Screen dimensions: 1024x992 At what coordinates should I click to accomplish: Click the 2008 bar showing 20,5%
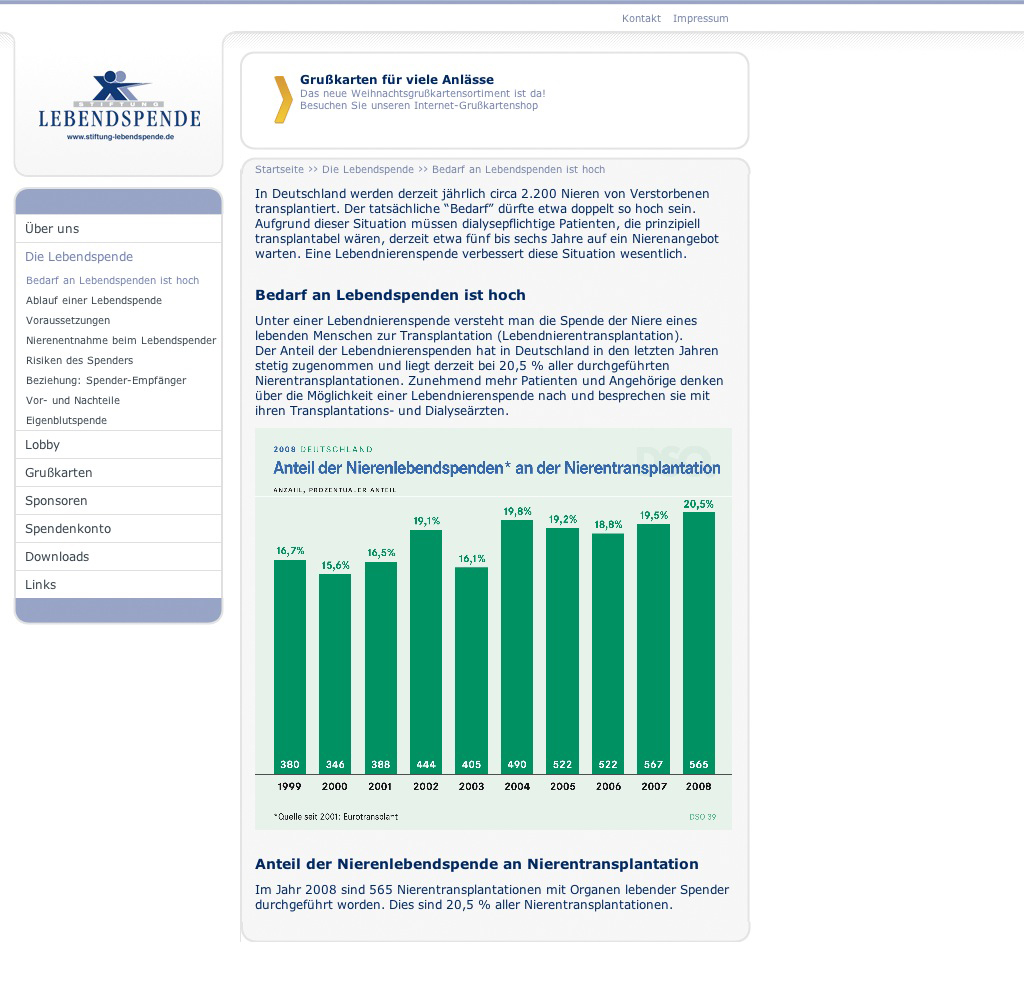699,643
